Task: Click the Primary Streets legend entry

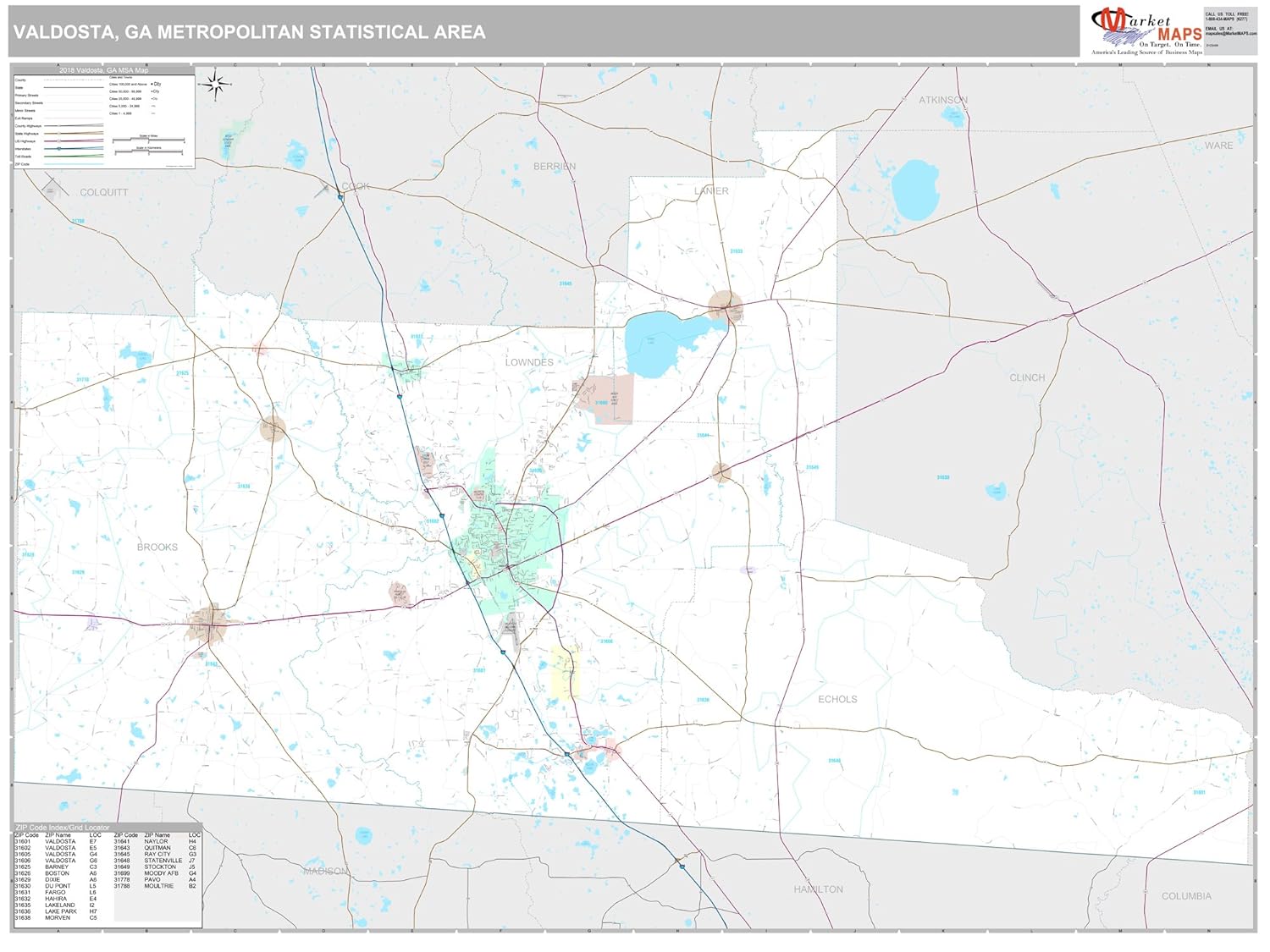Action: (59, 96)
